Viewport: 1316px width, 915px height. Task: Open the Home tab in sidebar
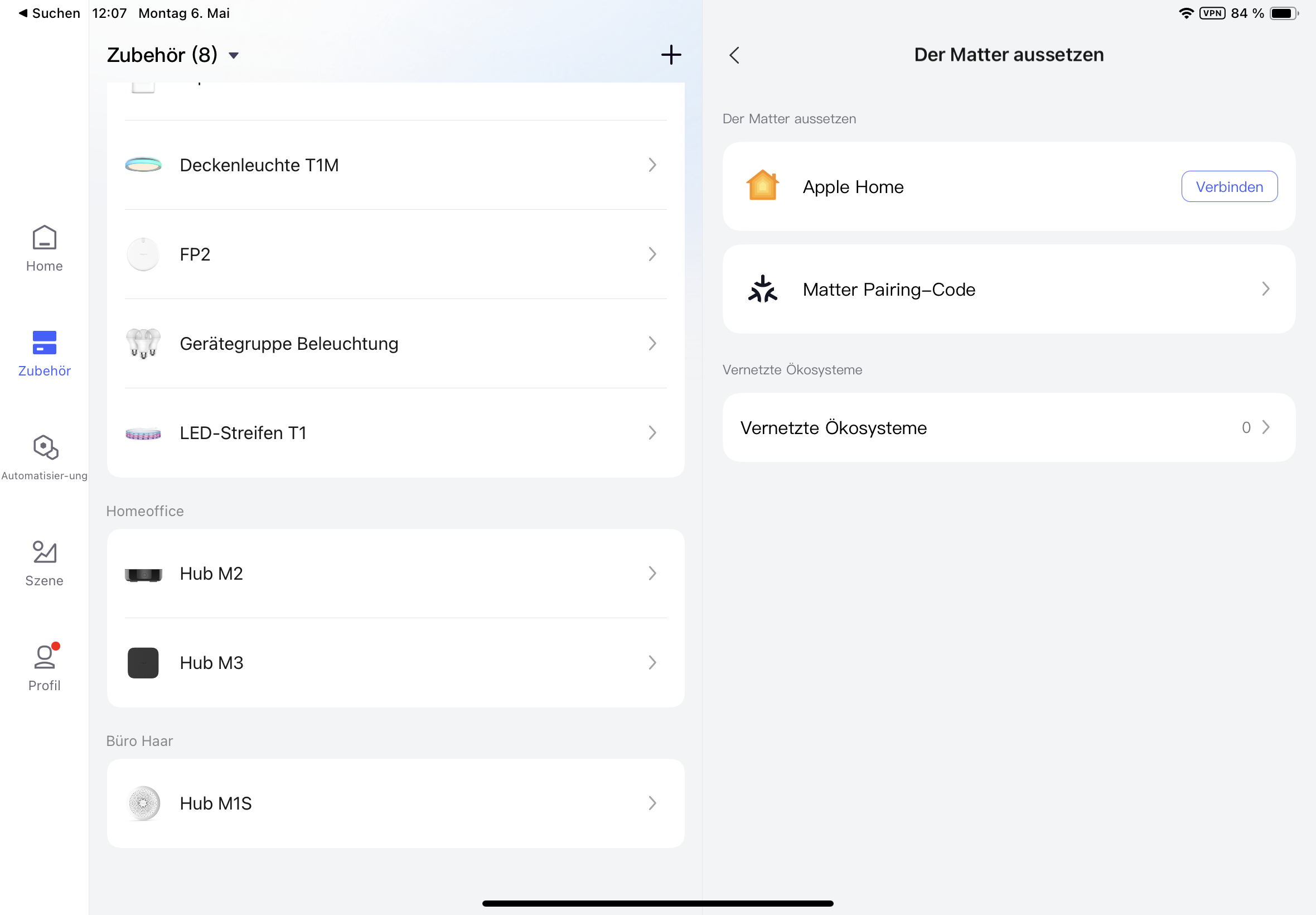[x=44, y=248]
